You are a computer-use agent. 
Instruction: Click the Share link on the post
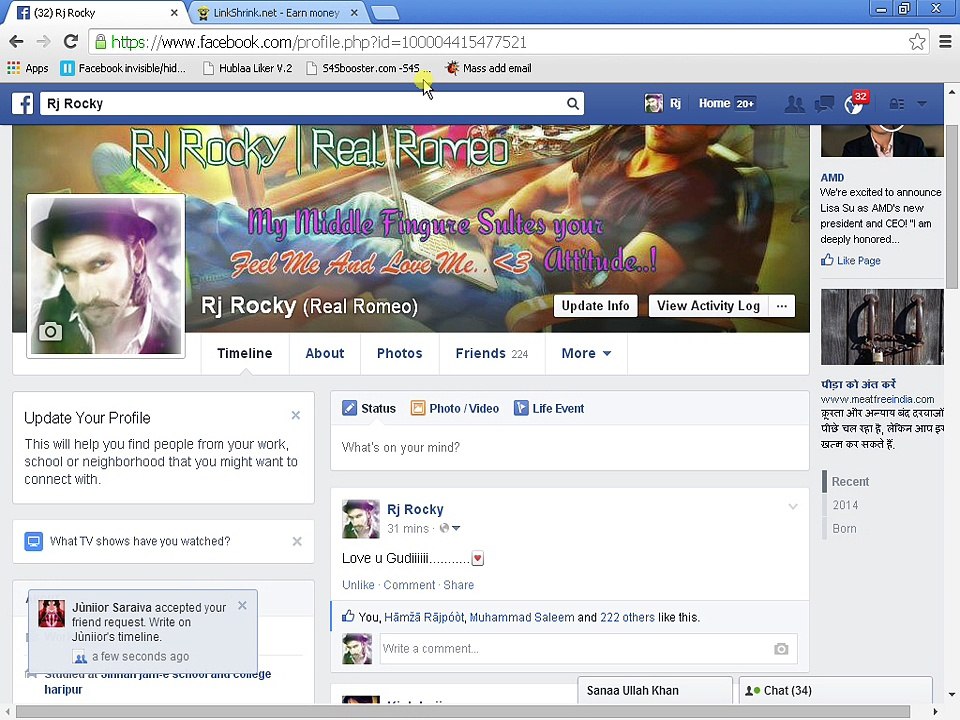tap(459, 585)
